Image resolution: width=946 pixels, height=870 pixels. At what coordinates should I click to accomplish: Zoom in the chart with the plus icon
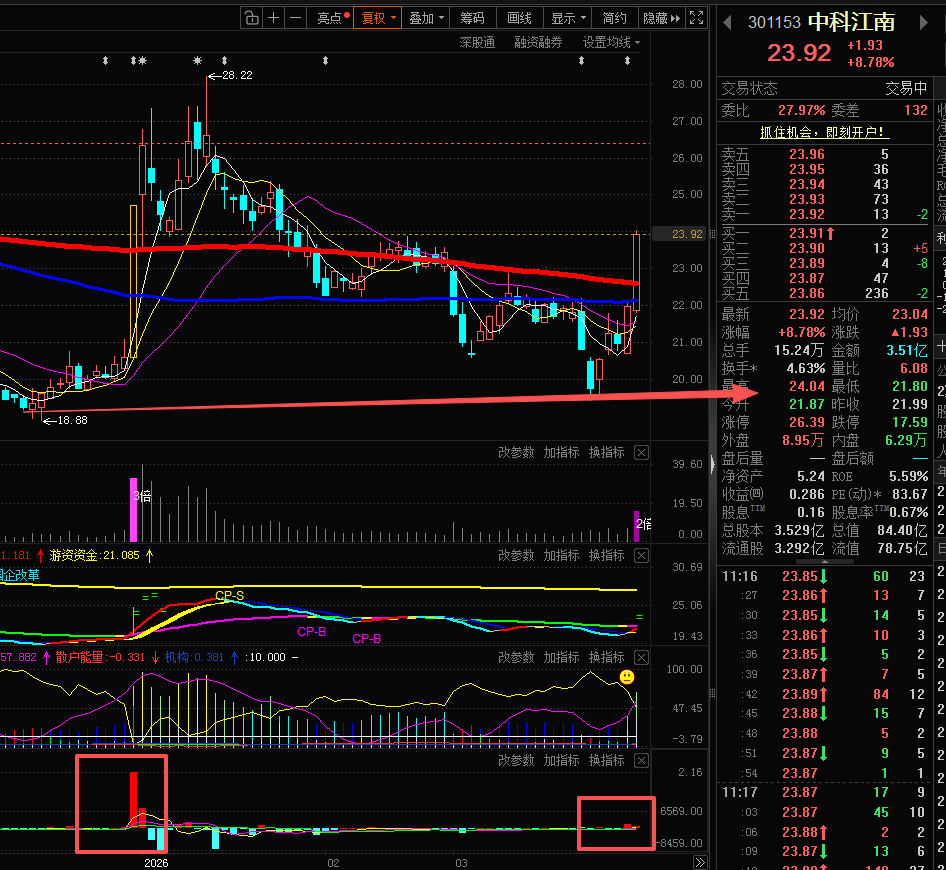(x=273, y=18)
